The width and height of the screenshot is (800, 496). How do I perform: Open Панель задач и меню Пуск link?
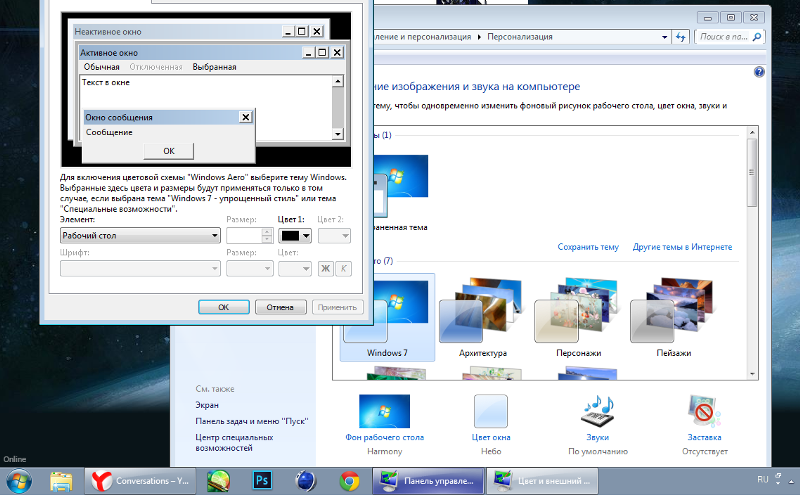(252, 421)
